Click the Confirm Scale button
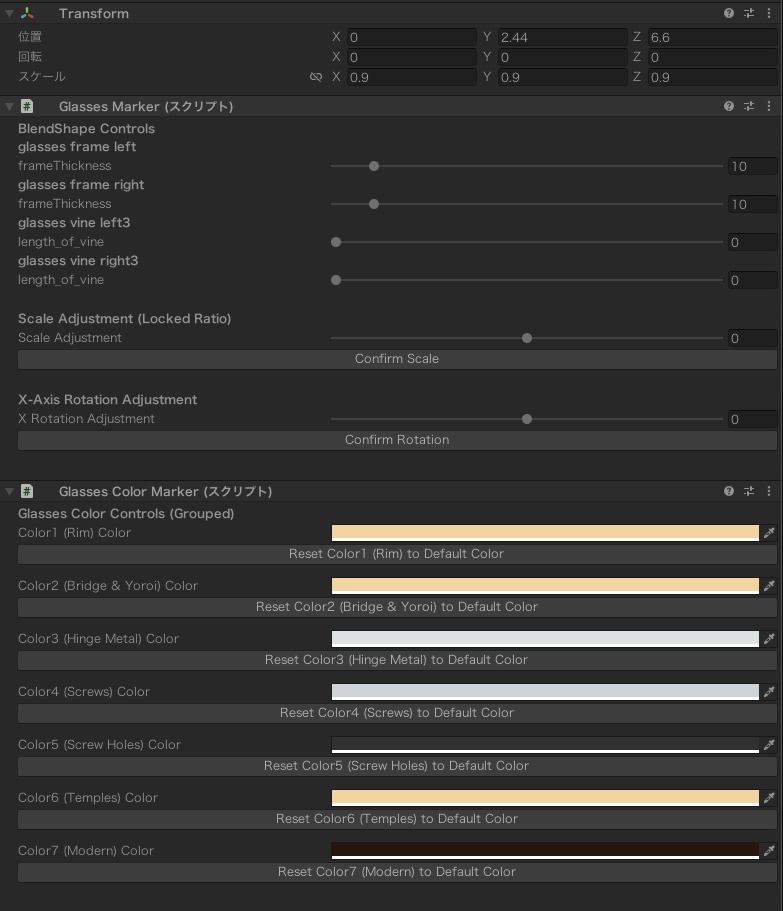This screenshot has height=911, width=783. 397,359
